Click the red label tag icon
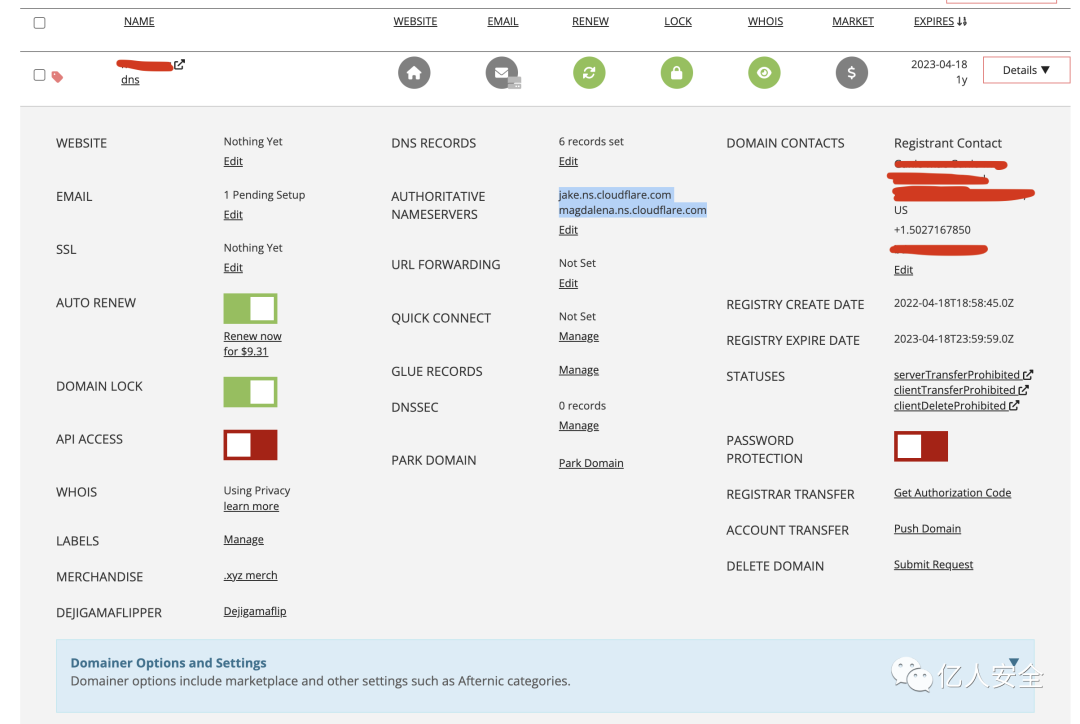The image size is (1080, 724). [57, 76]
